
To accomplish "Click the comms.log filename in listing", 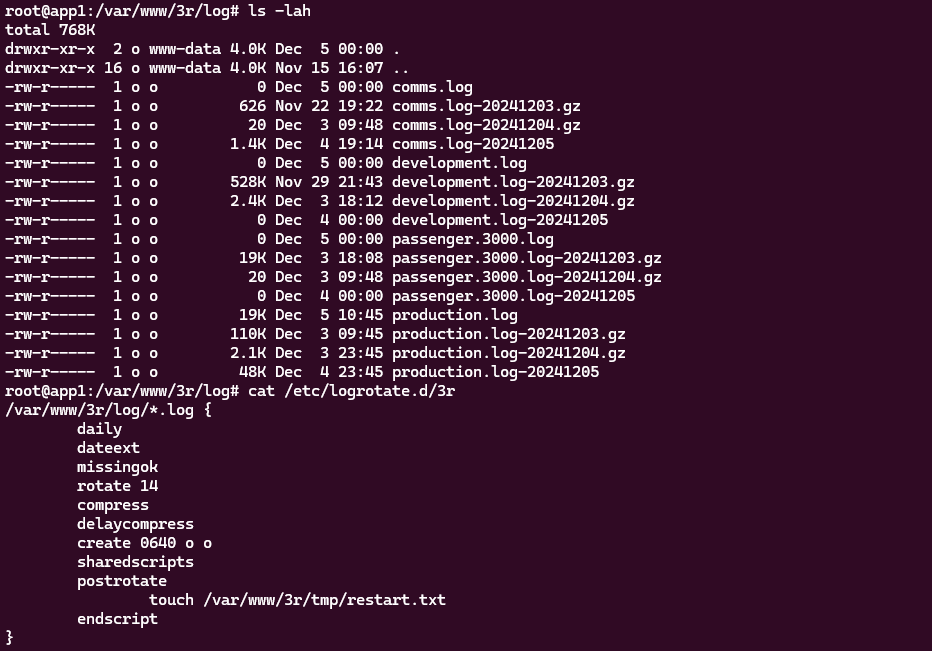I will [x=432, y=87].
